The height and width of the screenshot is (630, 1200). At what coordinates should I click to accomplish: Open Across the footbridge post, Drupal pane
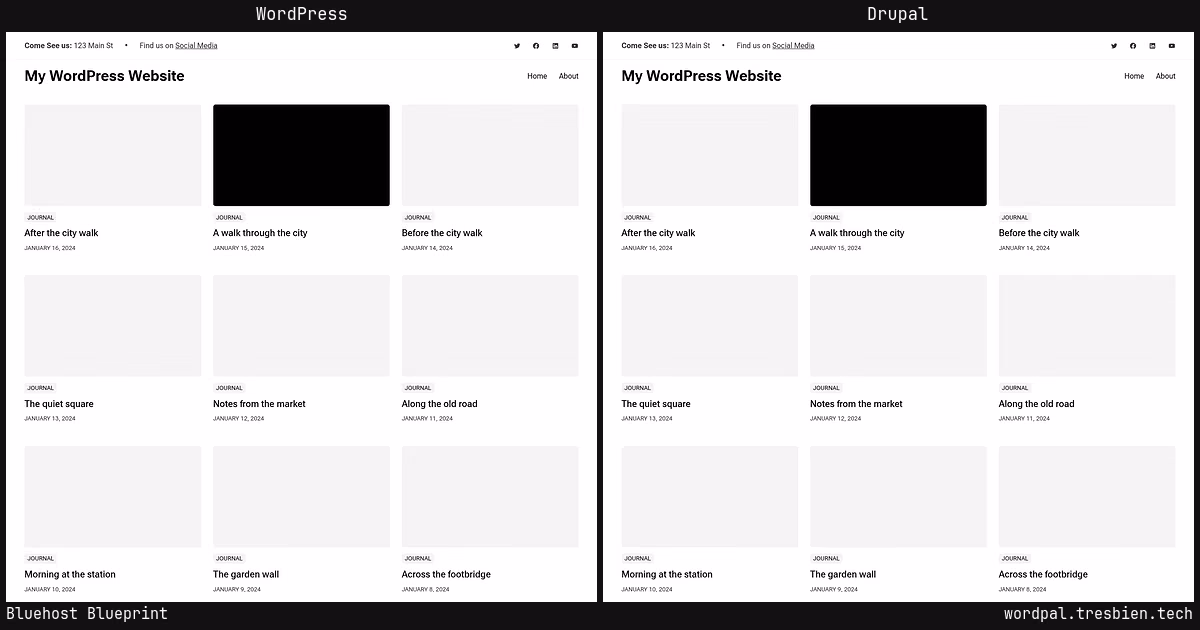(1043, 575)
